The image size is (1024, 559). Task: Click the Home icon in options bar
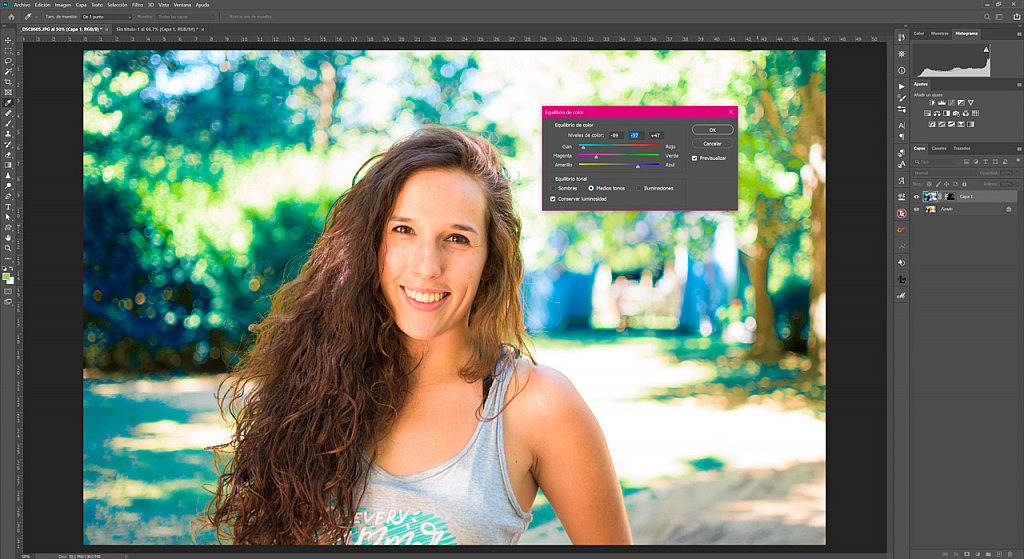coord(9,17)
